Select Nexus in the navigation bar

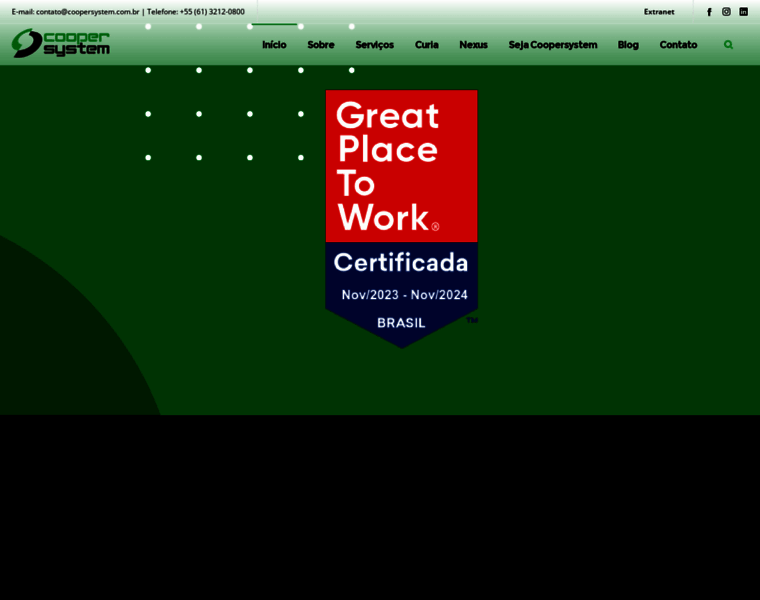coord(473,45)
